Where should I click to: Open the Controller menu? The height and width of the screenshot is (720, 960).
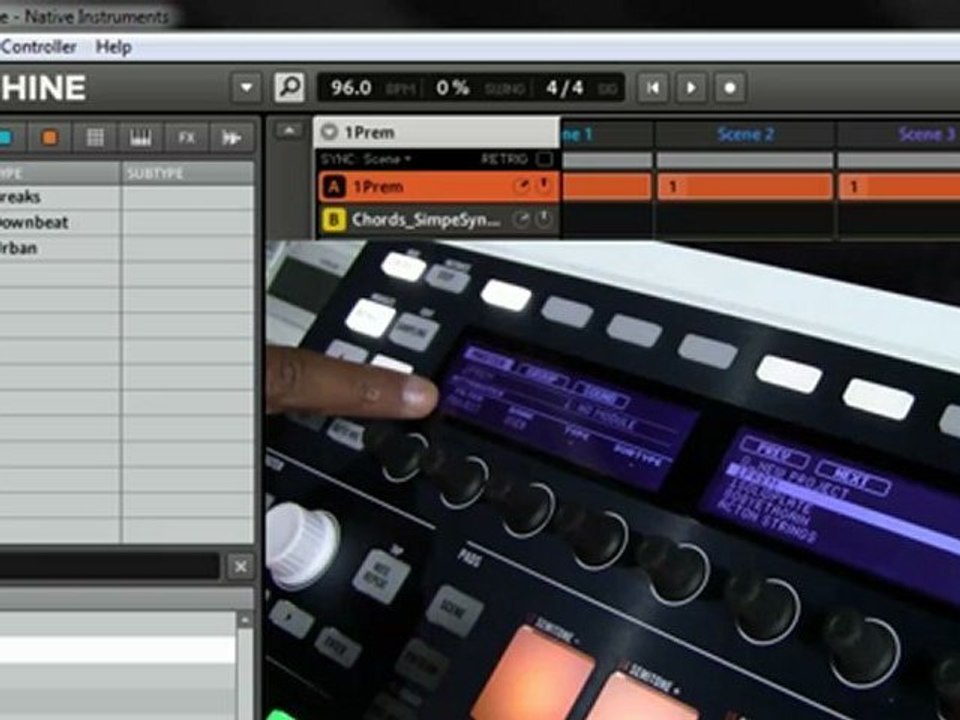(39, 47)
